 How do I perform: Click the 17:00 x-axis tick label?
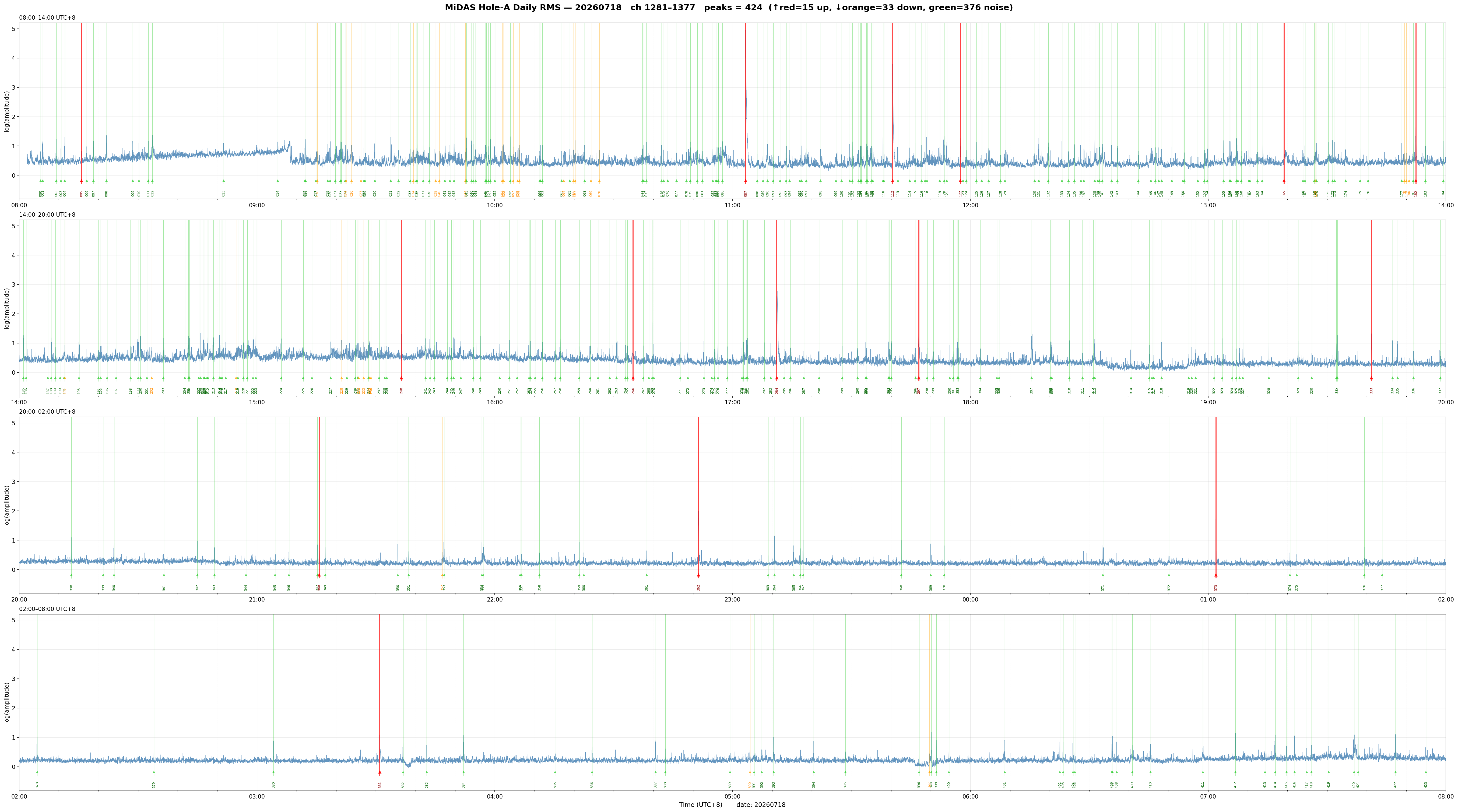[732, 402]
